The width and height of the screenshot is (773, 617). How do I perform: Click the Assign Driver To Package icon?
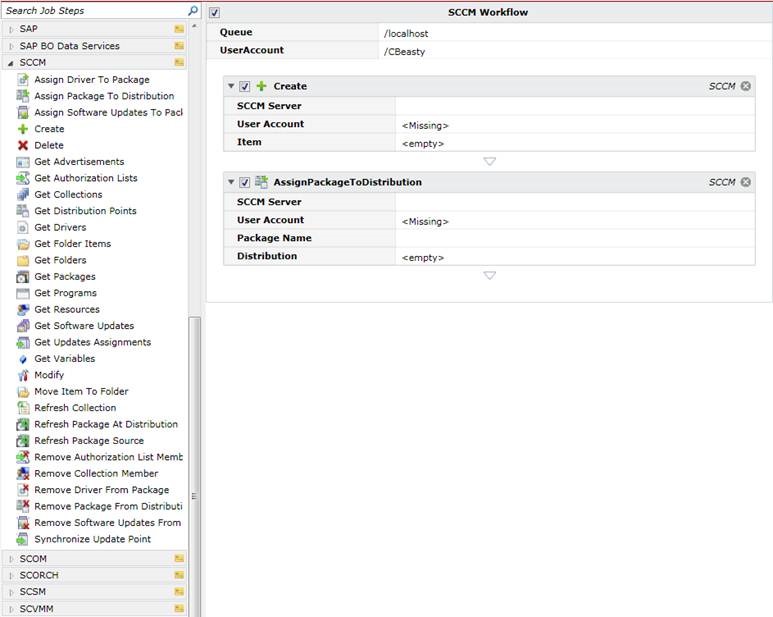tap(23, 79)
